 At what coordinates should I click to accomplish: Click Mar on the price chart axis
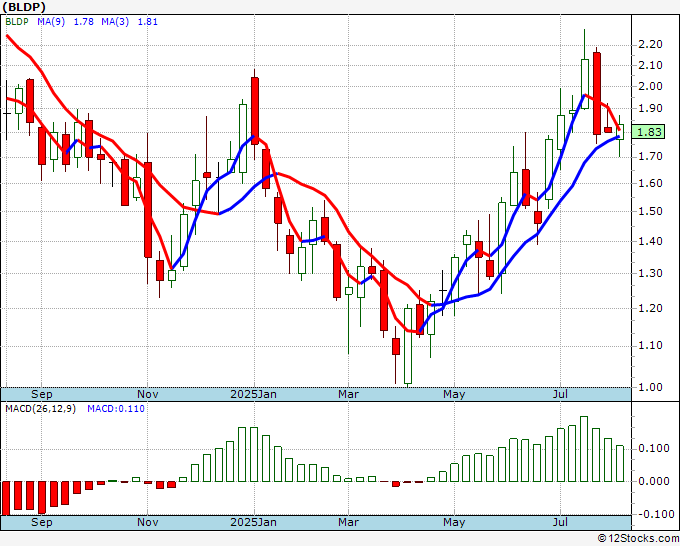click(348, 394)
